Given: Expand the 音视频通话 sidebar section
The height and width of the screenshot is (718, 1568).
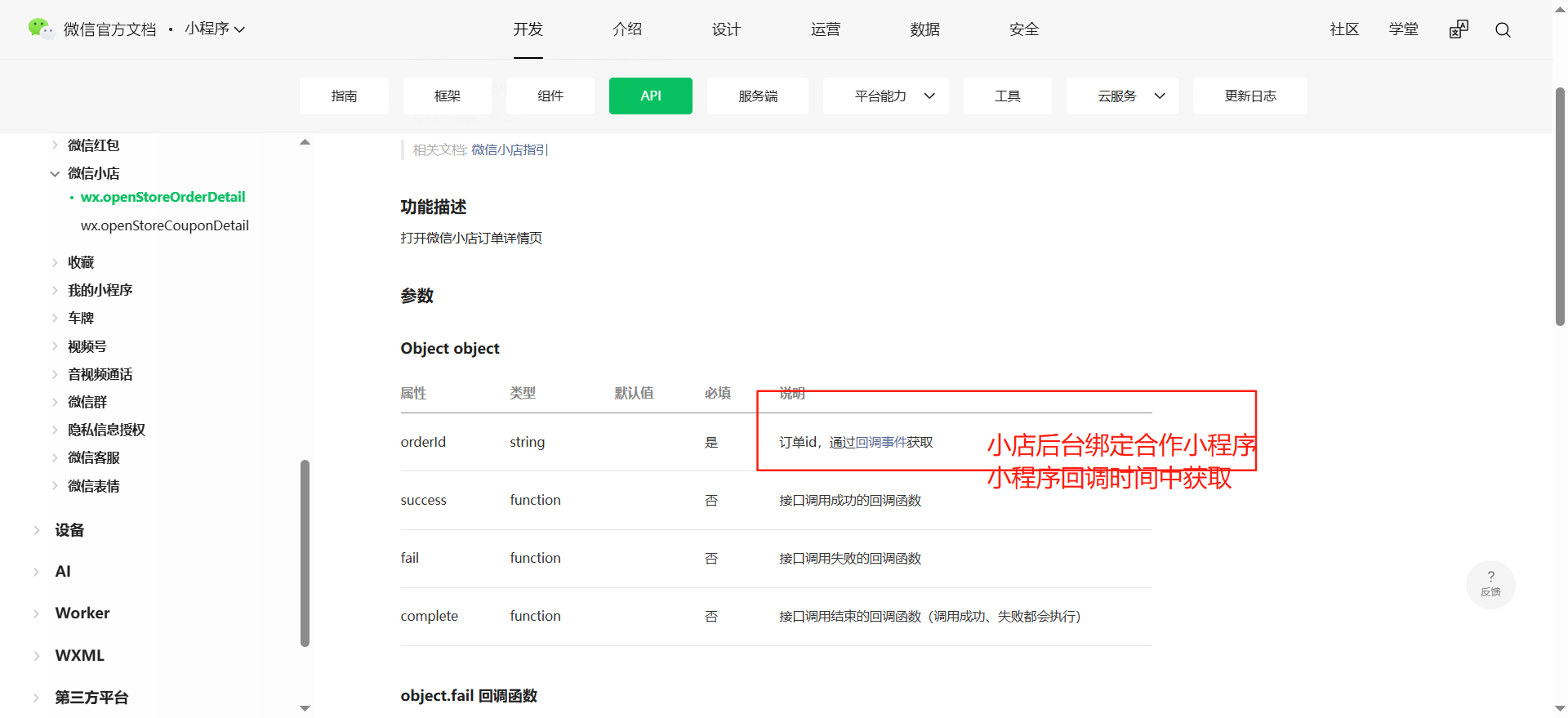Looking at the screenshot, I should (x=55, y=374).
